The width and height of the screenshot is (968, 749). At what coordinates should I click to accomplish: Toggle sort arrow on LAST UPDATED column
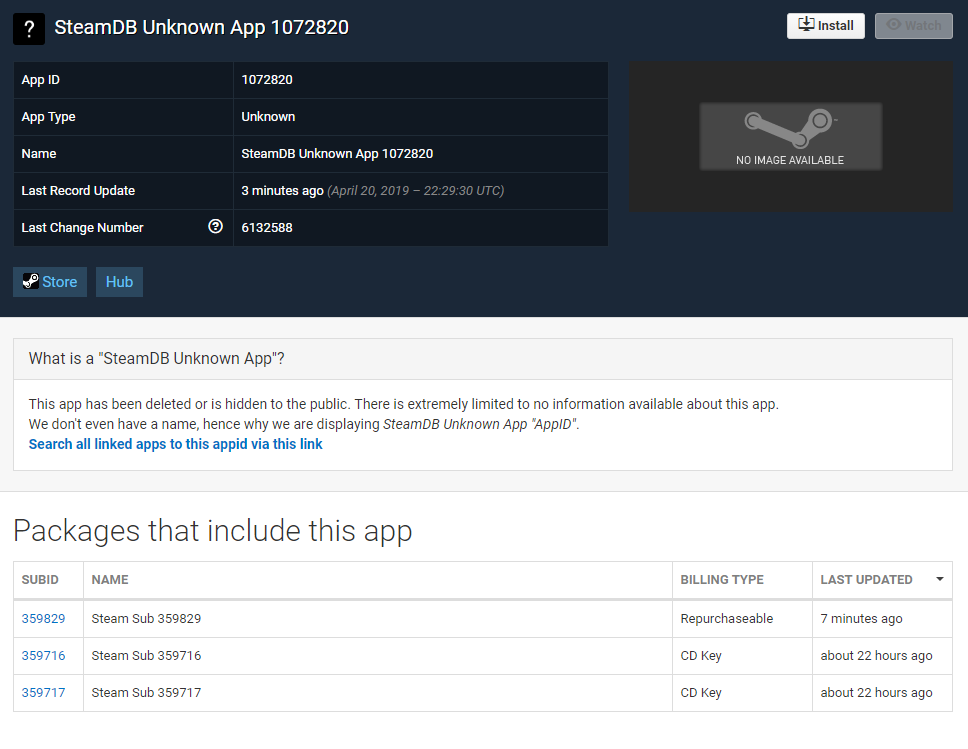pyautogui.click(x=940, y=579)
